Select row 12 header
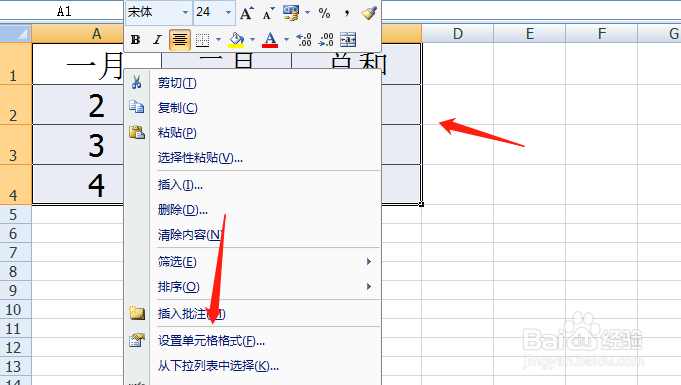Viewport: 681px width, 385px height. [x=16, y=347]
